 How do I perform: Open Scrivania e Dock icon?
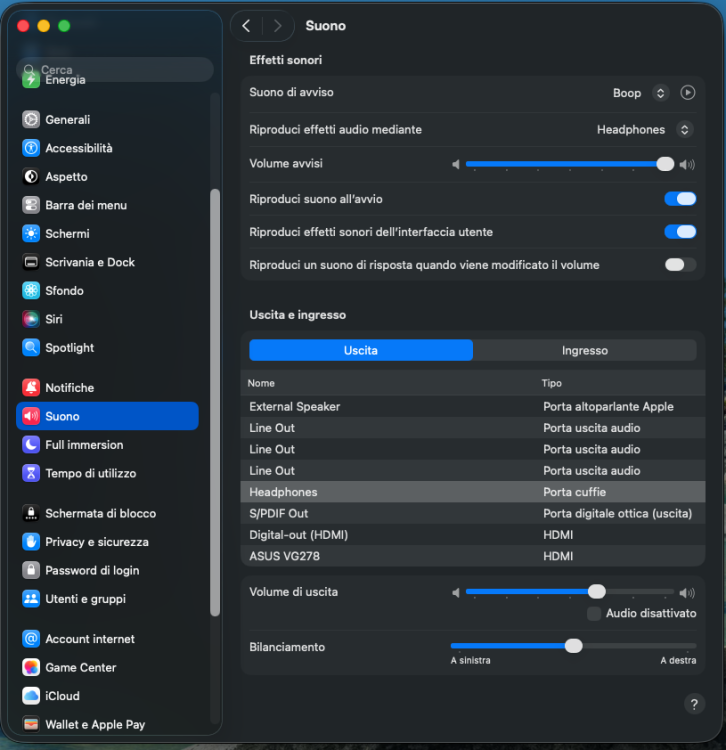tap(31, 262)
